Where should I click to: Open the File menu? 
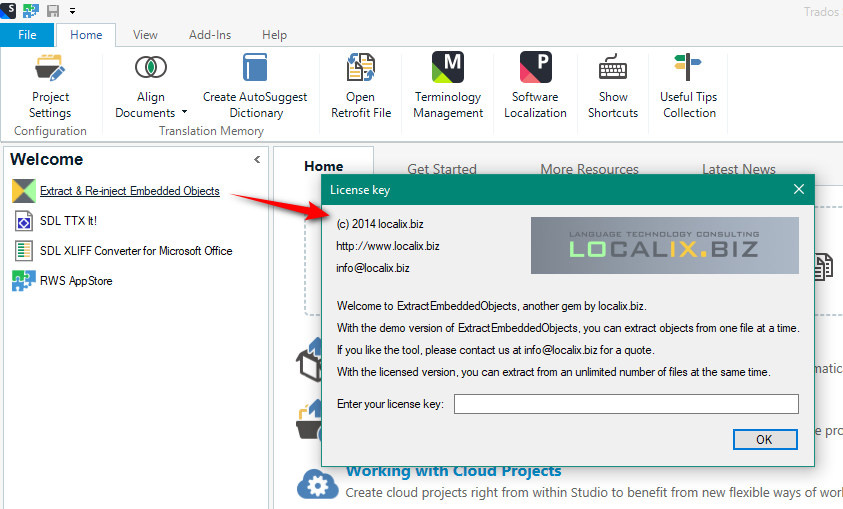27,35
